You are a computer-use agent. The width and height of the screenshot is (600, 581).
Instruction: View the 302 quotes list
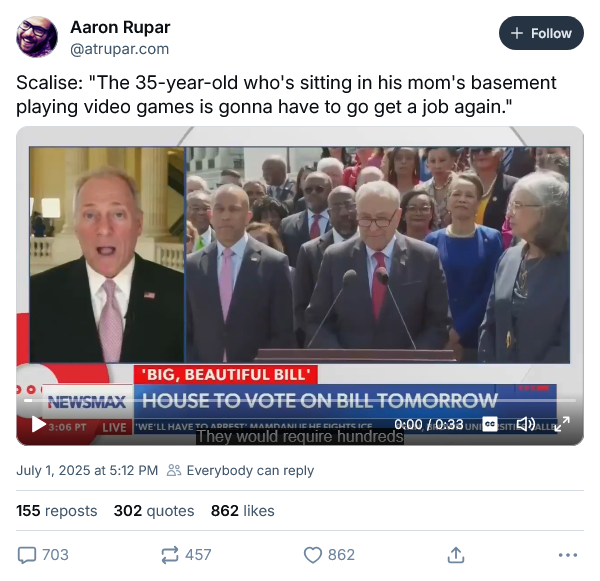tap(154, 511)
